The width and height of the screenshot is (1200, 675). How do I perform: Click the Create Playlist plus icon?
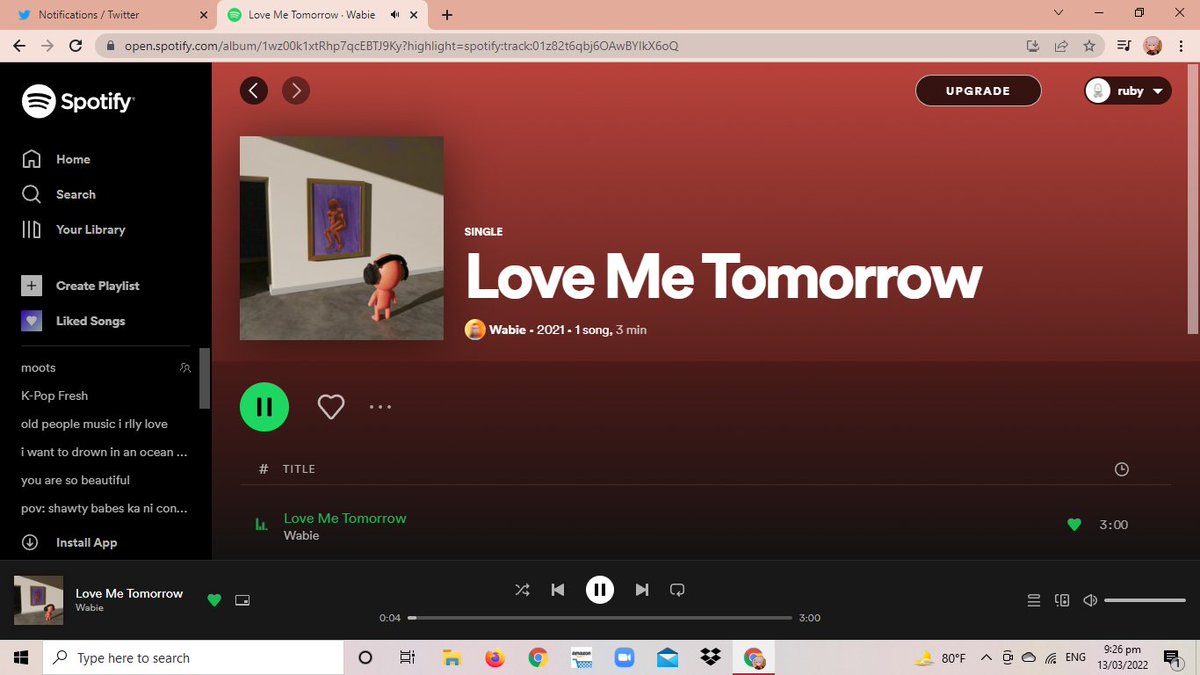[x=32, y=286]
